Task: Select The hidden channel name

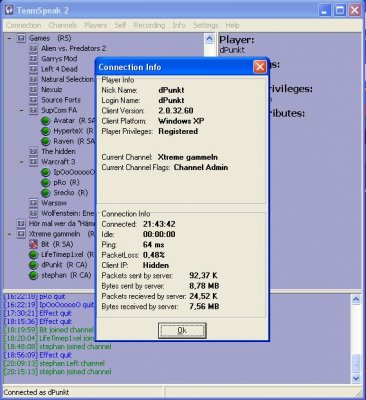Action: [58, 151]
